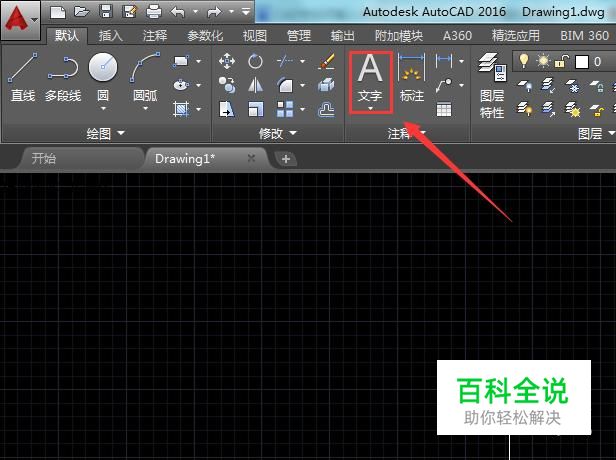Click the linear dimension icon

click(x=444, y=61)
